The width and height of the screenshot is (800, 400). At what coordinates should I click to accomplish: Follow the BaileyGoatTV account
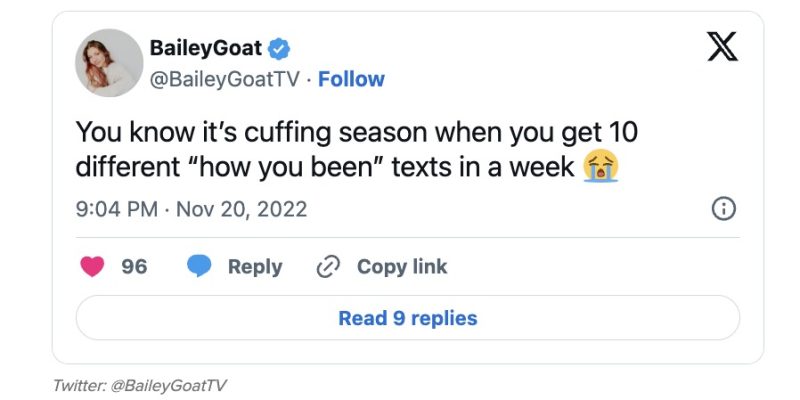[x=351, y=79]
